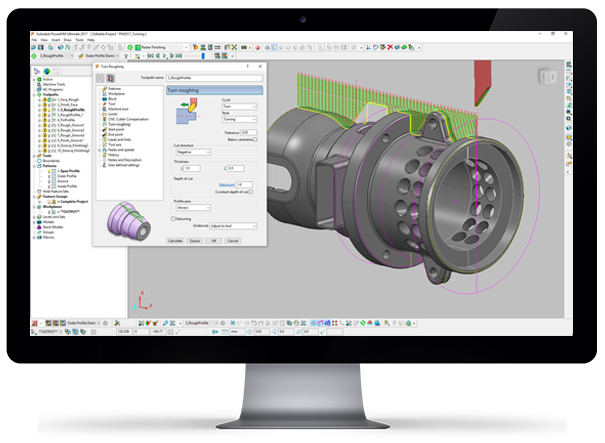
Task: Open the Cycle dropdown
Action: [239, 107]
